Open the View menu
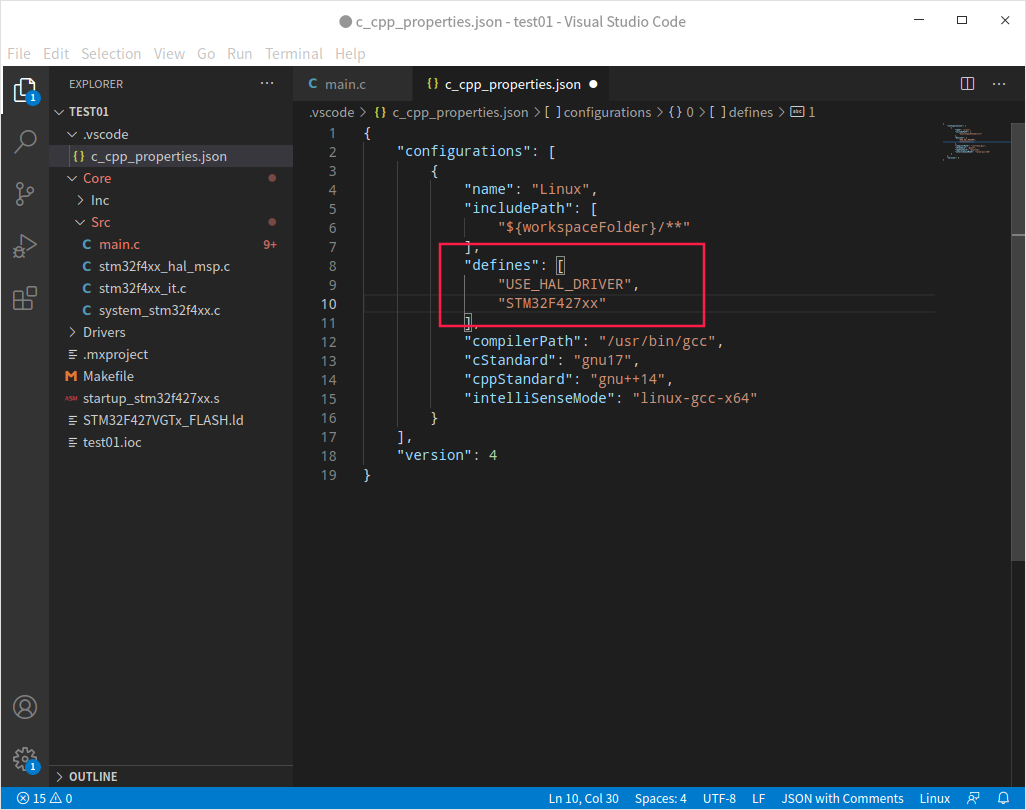 click(x=169, y=54)
